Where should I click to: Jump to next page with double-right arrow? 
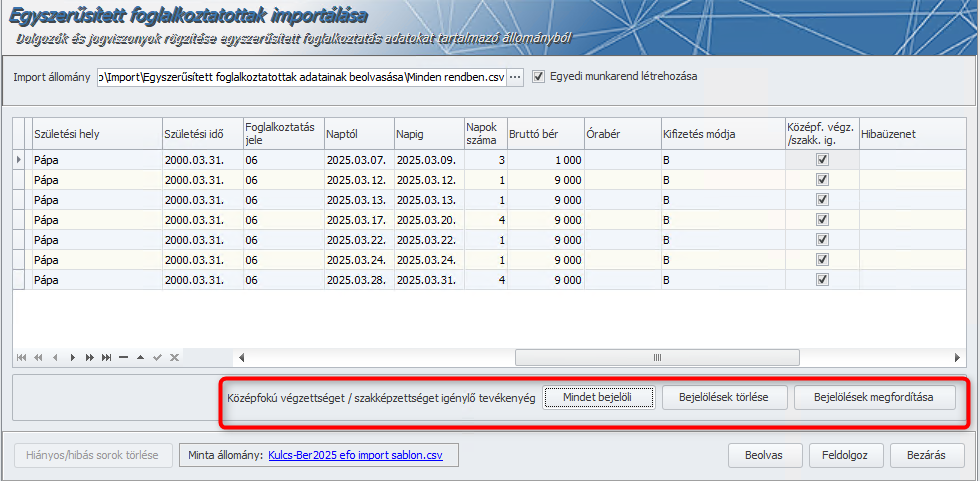coord(90,357)
